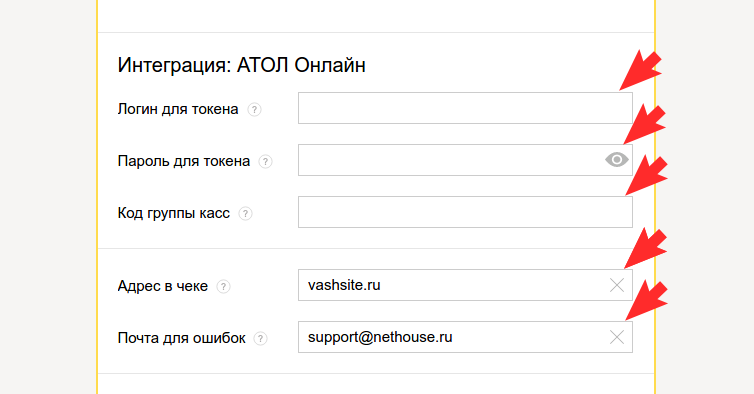Open help hint for Логин для токена
Image resolution: width=754 pixels, height=394 pixels.
point(254,110)
